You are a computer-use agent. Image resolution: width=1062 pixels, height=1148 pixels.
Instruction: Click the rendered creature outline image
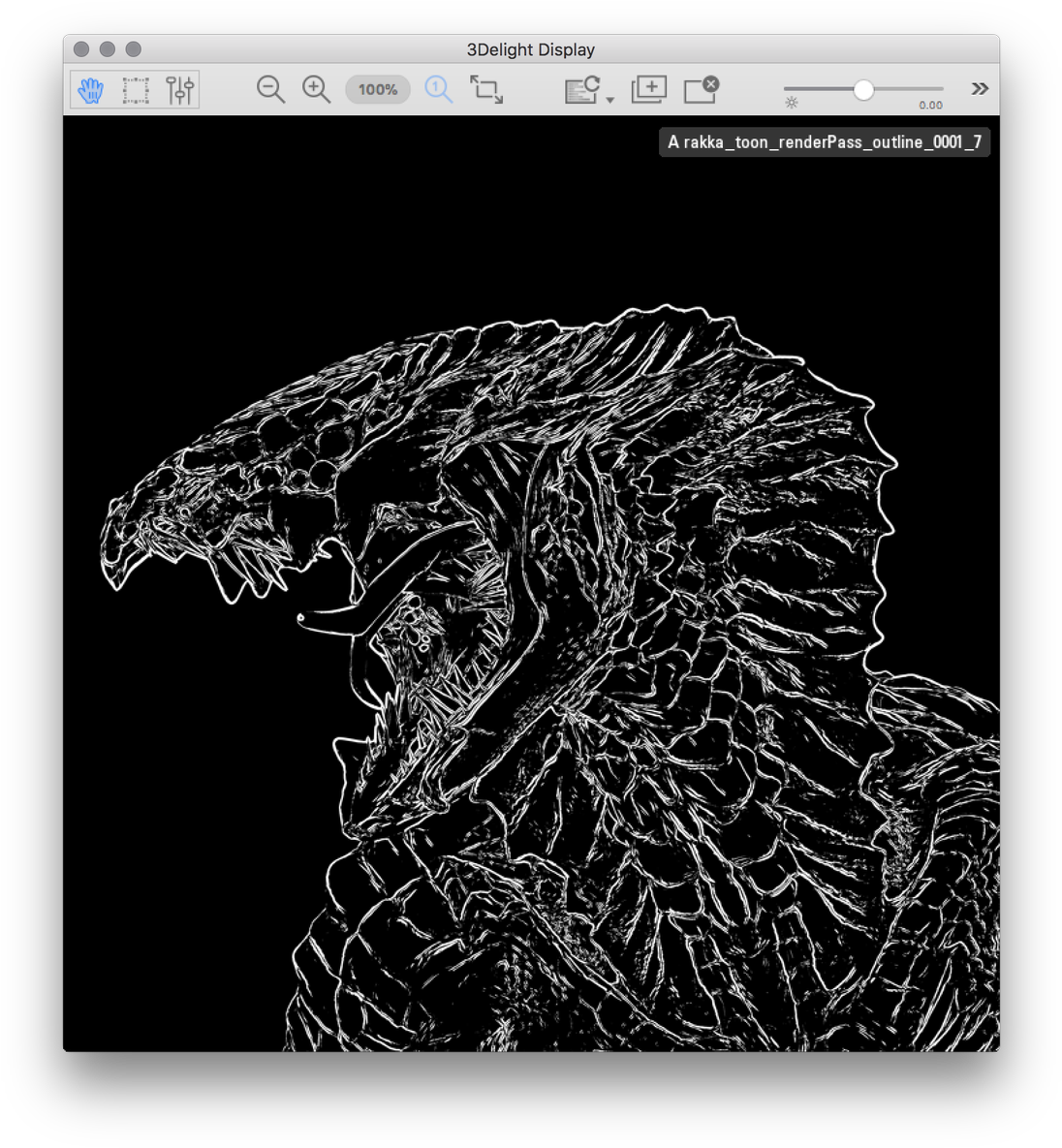click(x=531, y=583)
